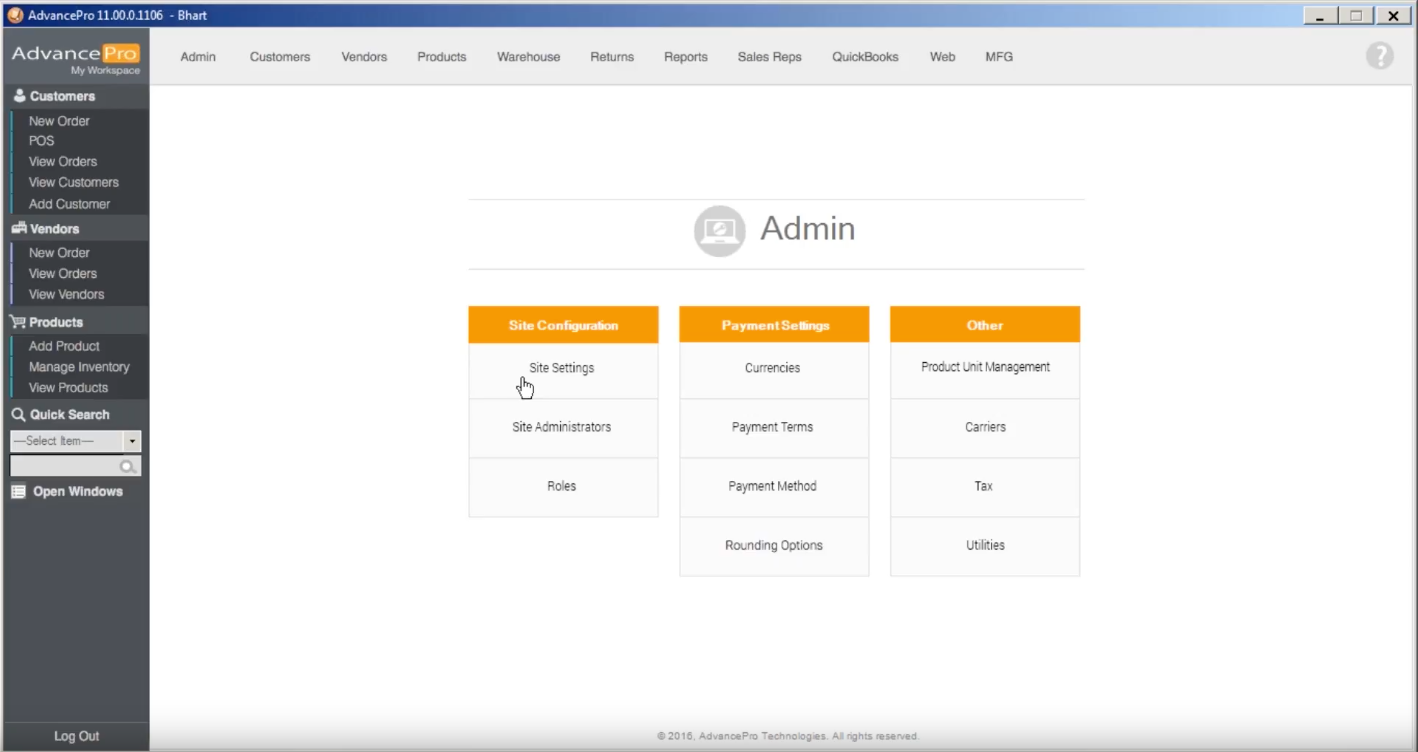Open Manage Inventory in sidebar
This screenshot has height=752, width=1418.
[79, 367]
